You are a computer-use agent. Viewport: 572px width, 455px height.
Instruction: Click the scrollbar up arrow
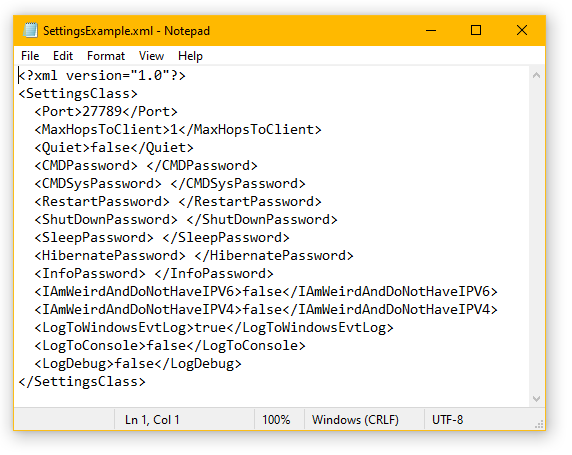coord(536,76)
